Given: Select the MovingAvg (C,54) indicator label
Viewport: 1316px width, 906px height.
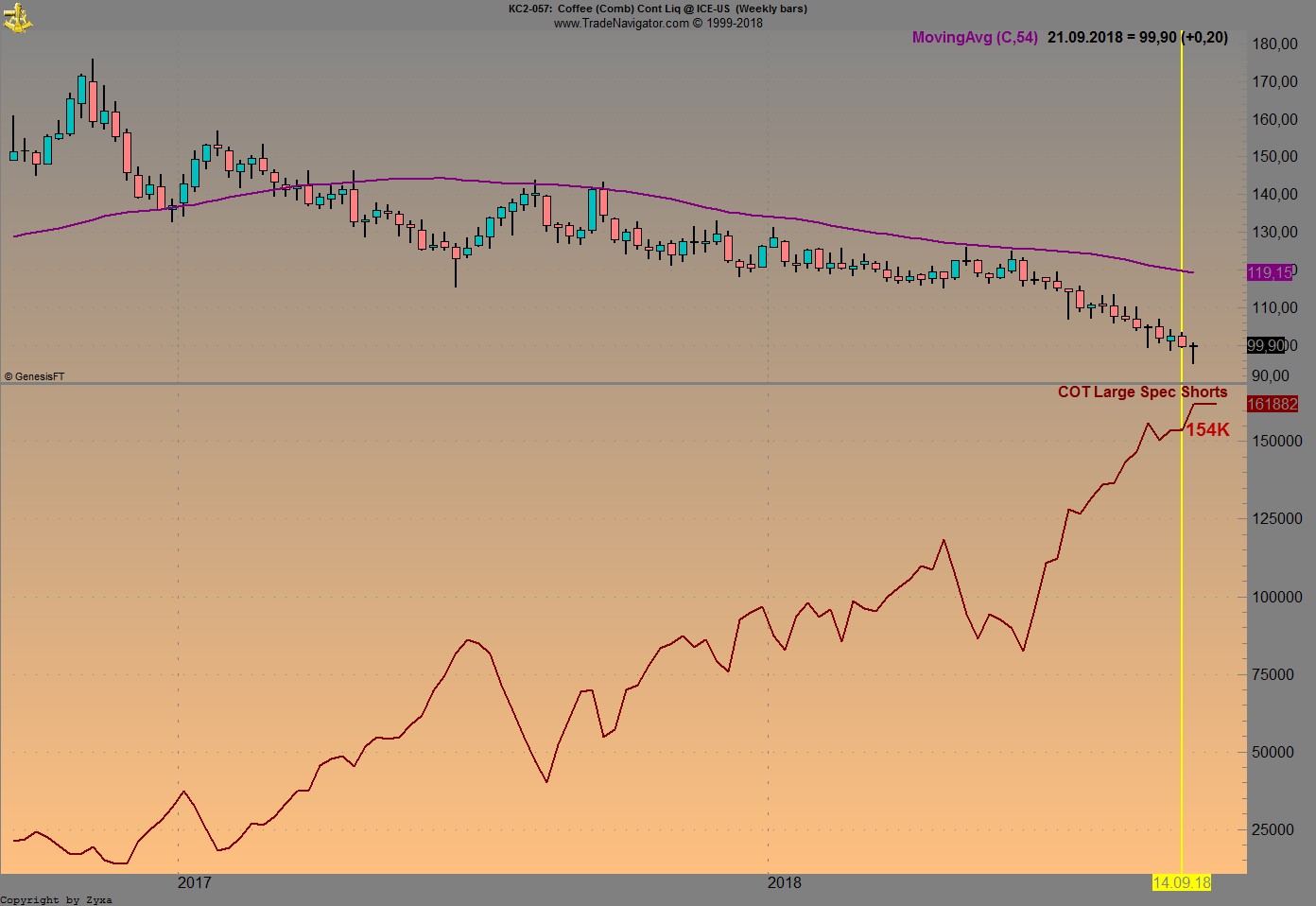Looking at the screenshot, I should pos(974,39).
